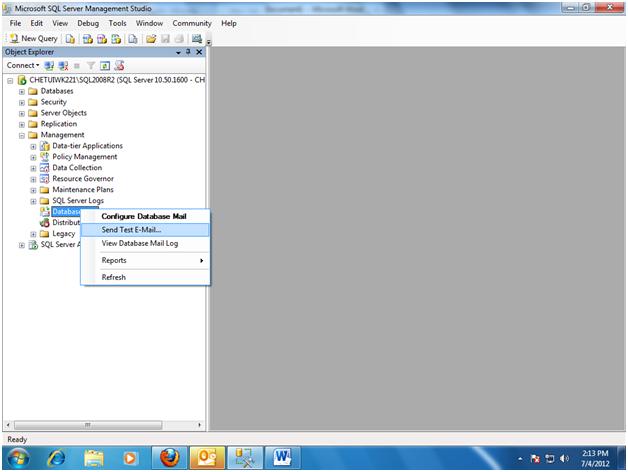Open the Community menu
This screenshot has height=472, width=628.
click(192, 23)
